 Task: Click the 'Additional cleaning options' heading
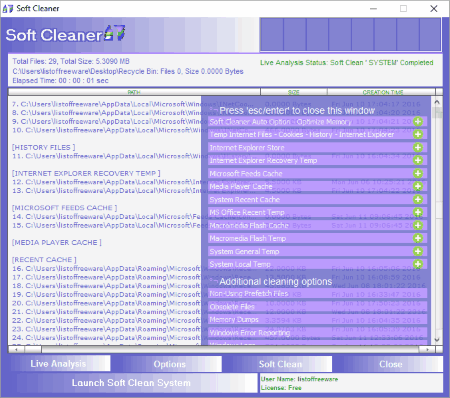click(276, 282)
